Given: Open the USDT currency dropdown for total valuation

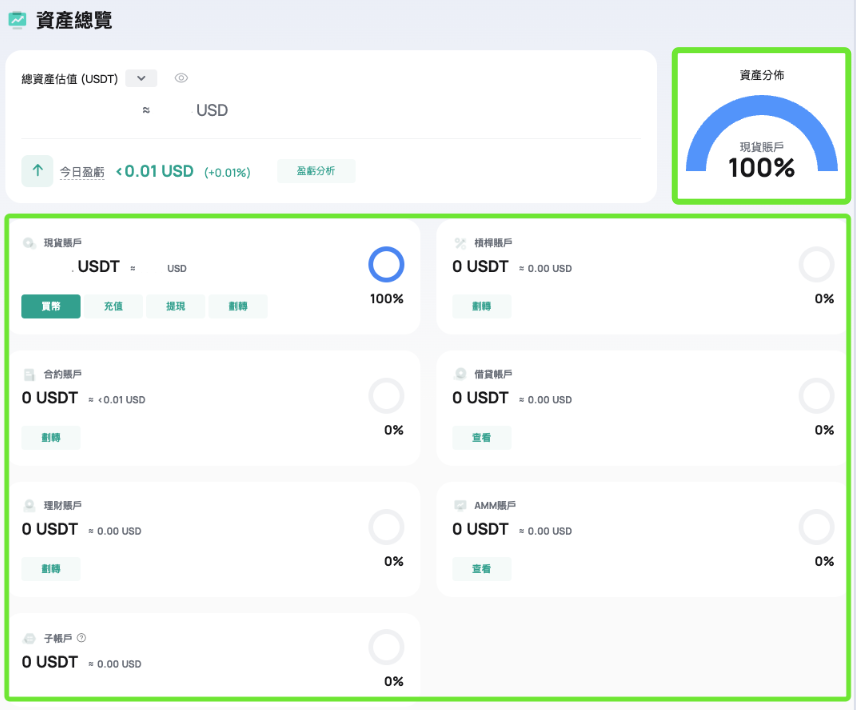Looking at the screenshot, I should tap(141, 78).
